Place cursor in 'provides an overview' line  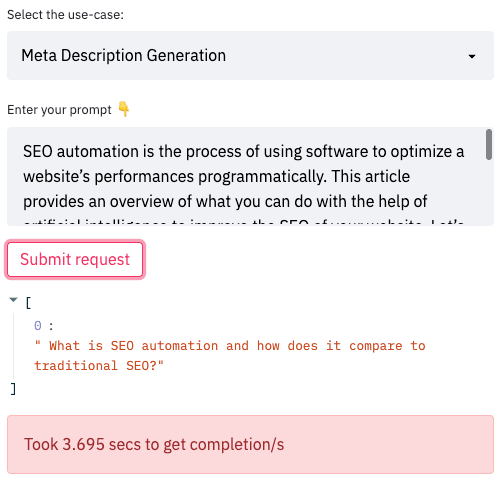point(225,201)
